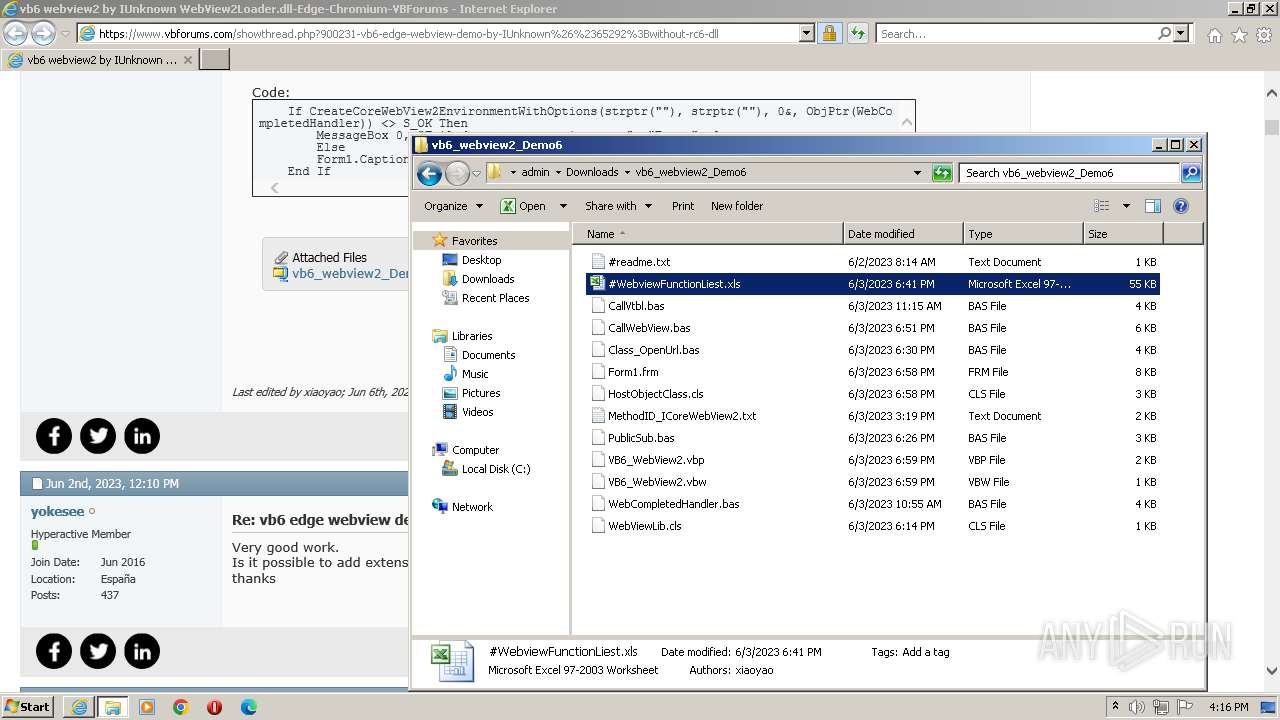Open the IE address bar dropdown arrow

point(807,33)
